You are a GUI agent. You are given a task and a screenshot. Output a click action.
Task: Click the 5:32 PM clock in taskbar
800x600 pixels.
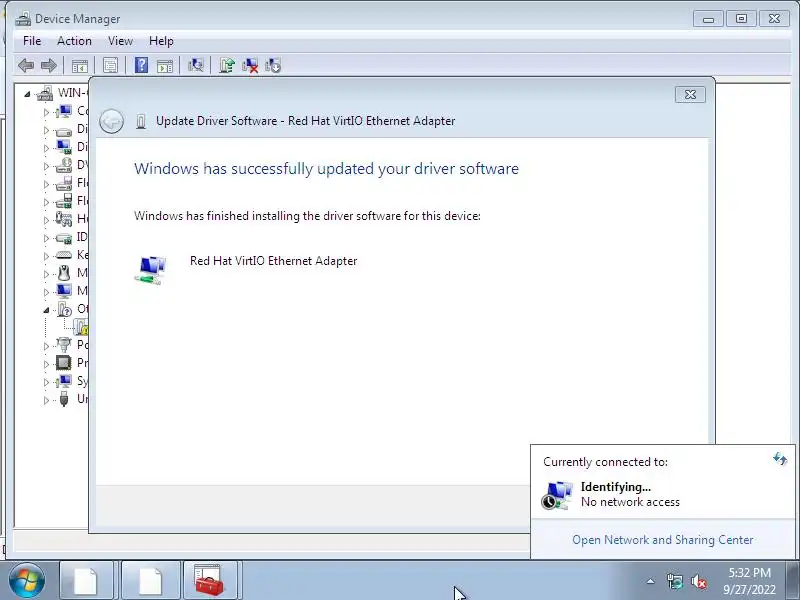[749, 573]
